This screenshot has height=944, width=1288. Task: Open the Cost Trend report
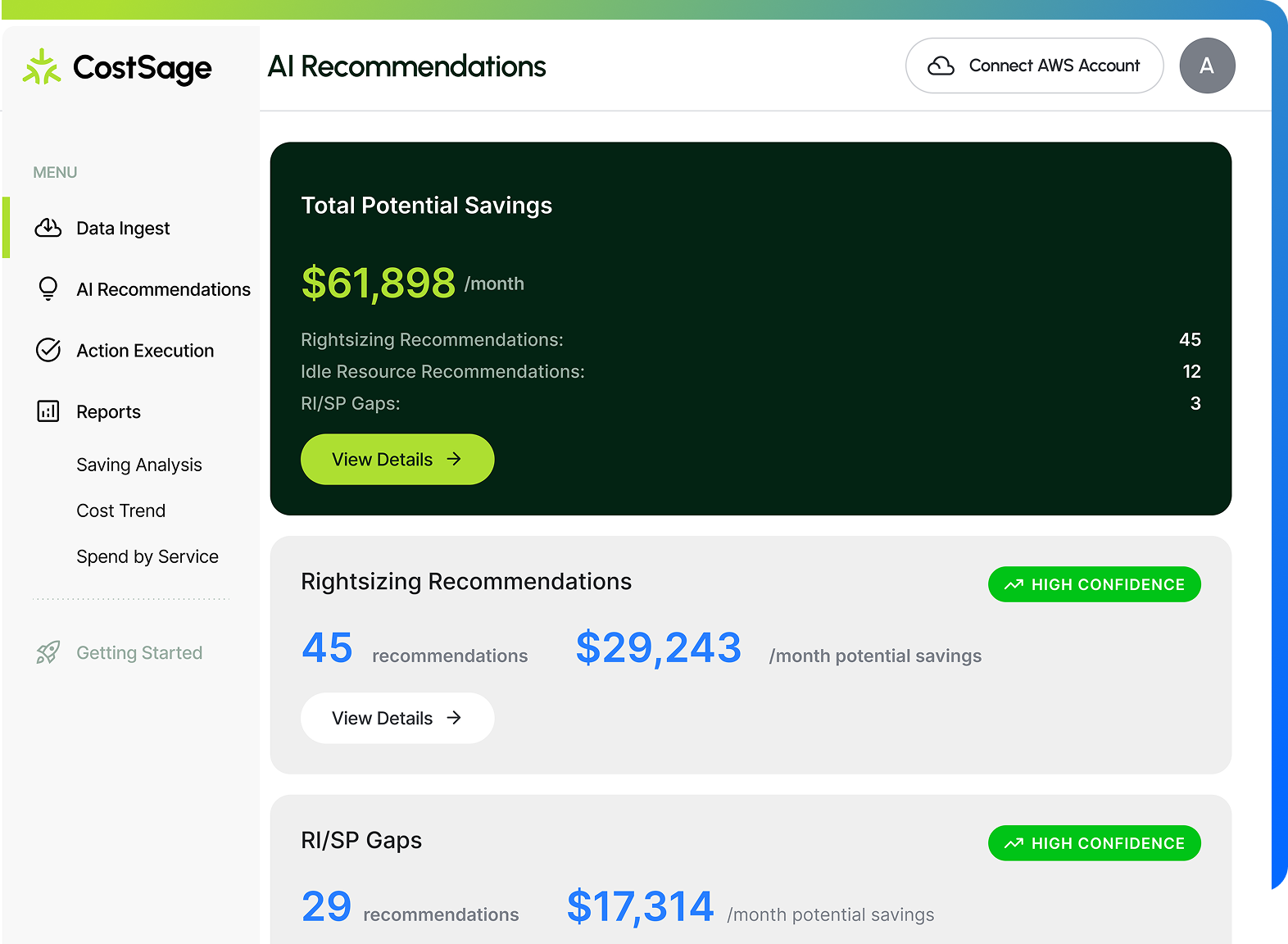pos(120,511)
